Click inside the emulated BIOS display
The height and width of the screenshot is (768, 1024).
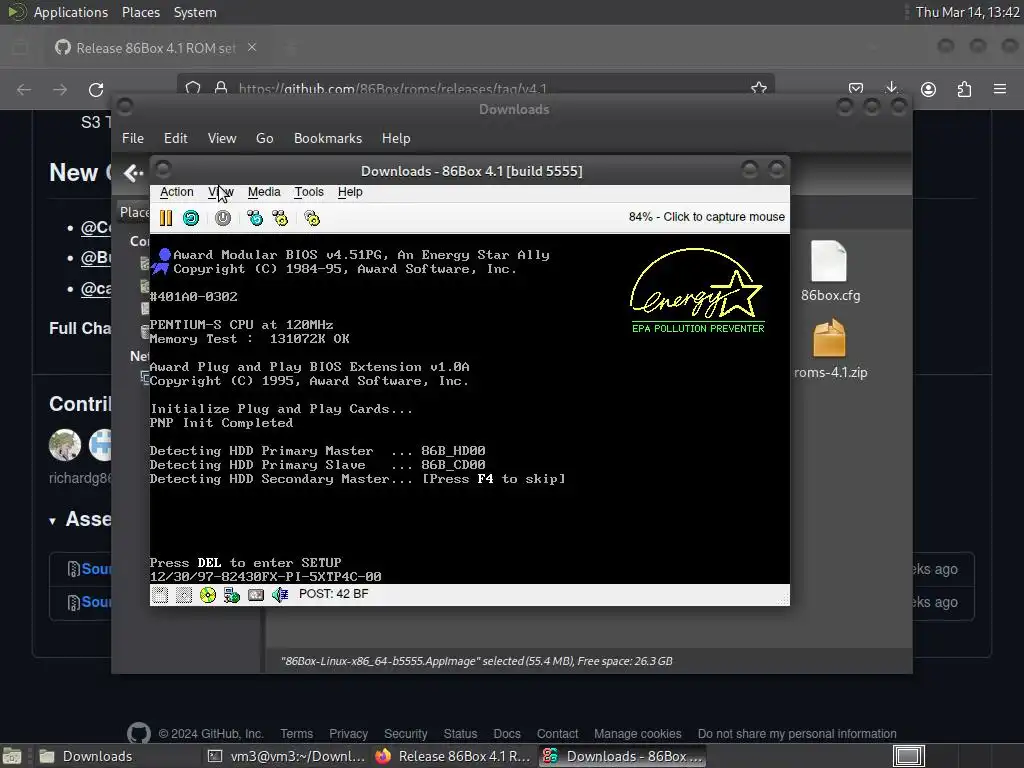[470, 409]
